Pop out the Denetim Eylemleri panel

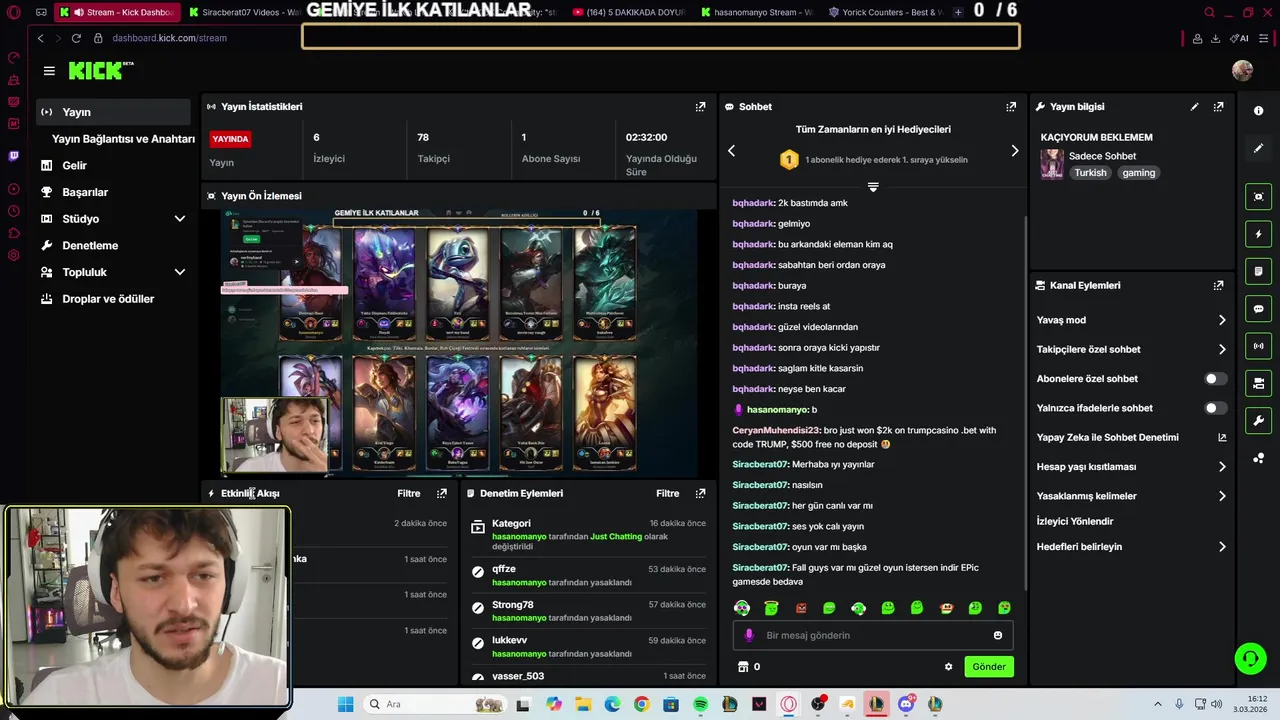click(x=700, y=493)
